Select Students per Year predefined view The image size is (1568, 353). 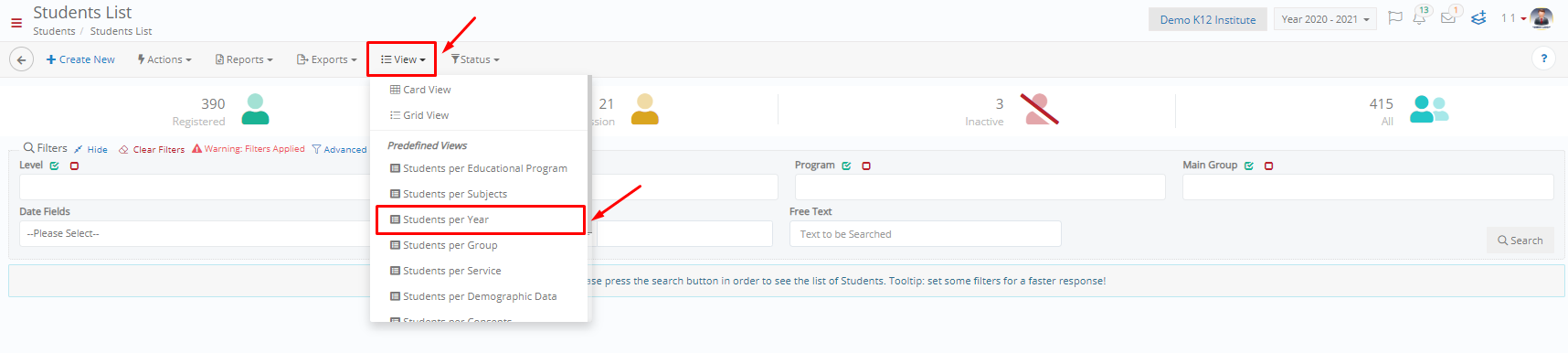[x=481, y=219]
